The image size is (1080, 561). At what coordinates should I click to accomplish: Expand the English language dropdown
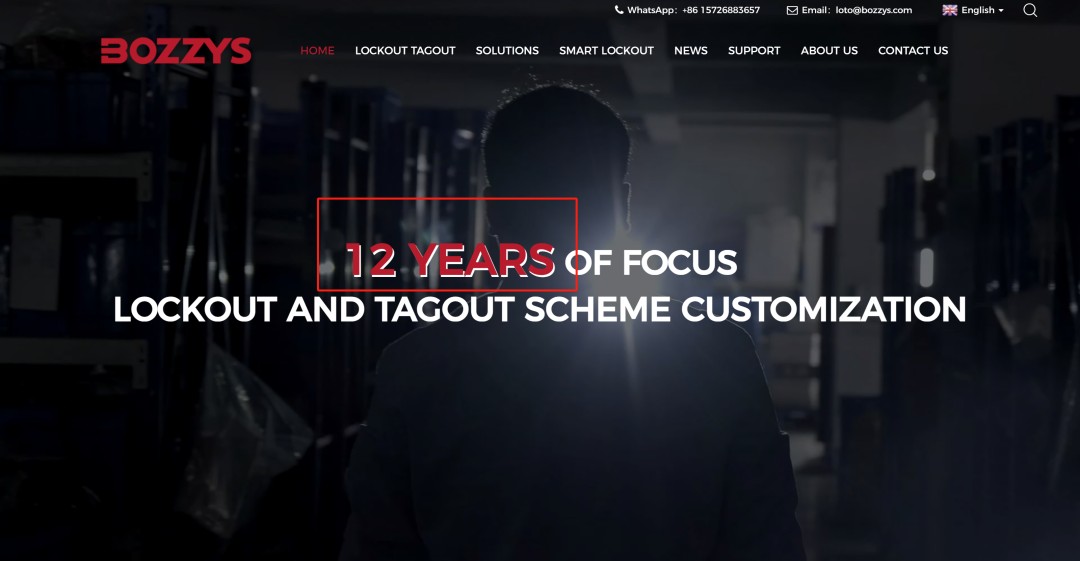pyautogui.click(x=973, y=10)
